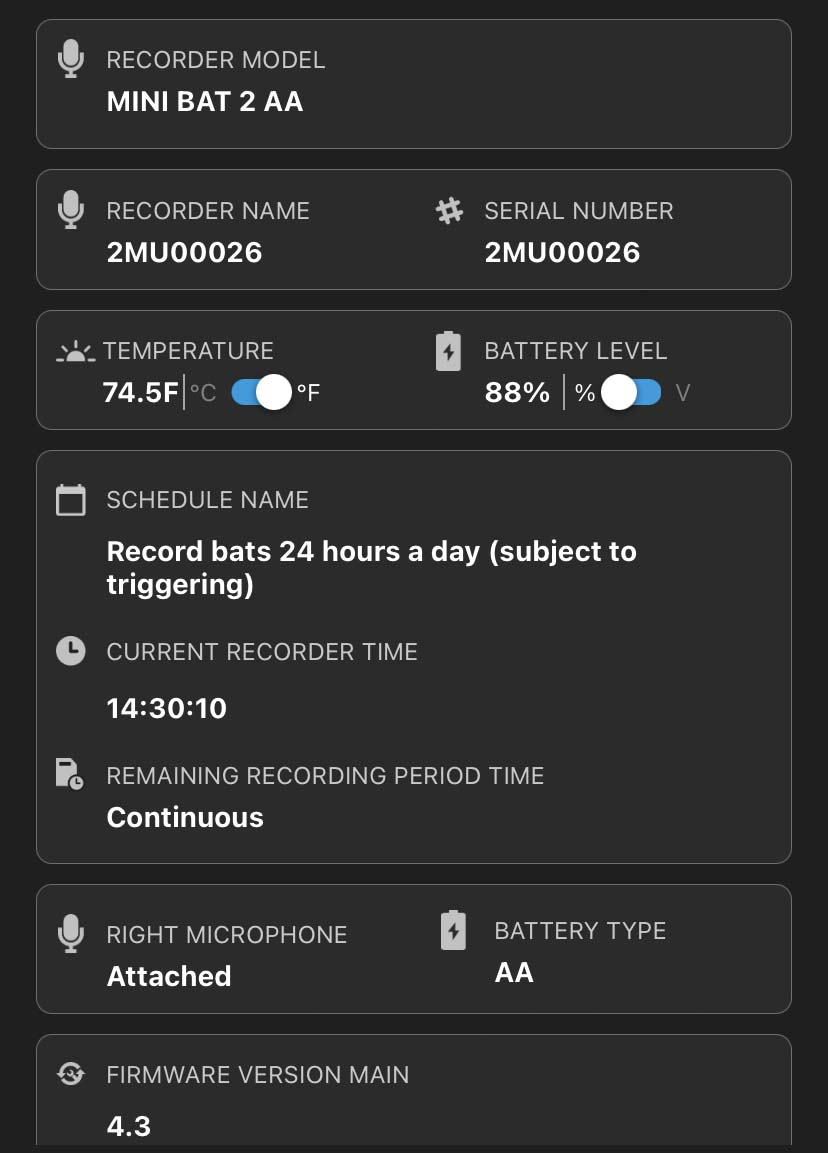Click the current recorder time 14:30:10
This screenshot has width=828, height=1153.
pos(167,709)
